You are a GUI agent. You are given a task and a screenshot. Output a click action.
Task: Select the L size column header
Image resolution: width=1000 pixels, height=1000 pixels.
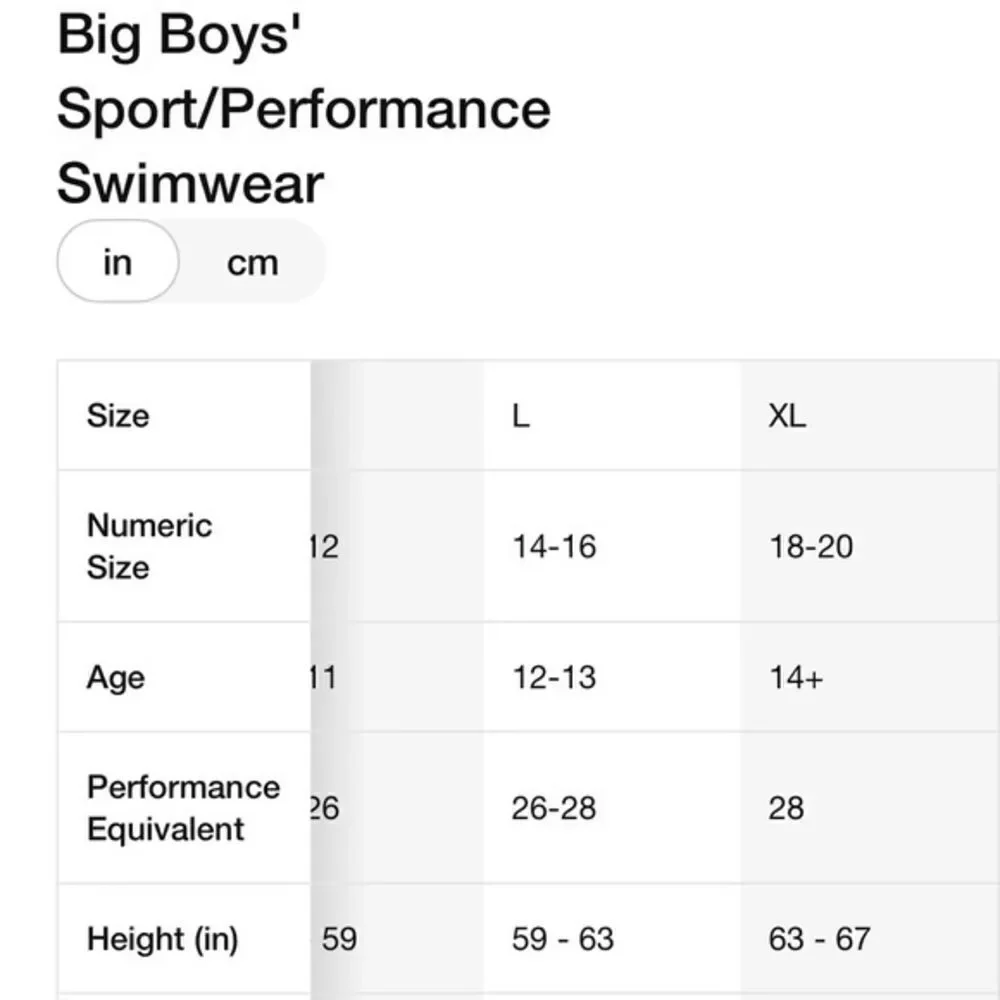tap(521, 416)
